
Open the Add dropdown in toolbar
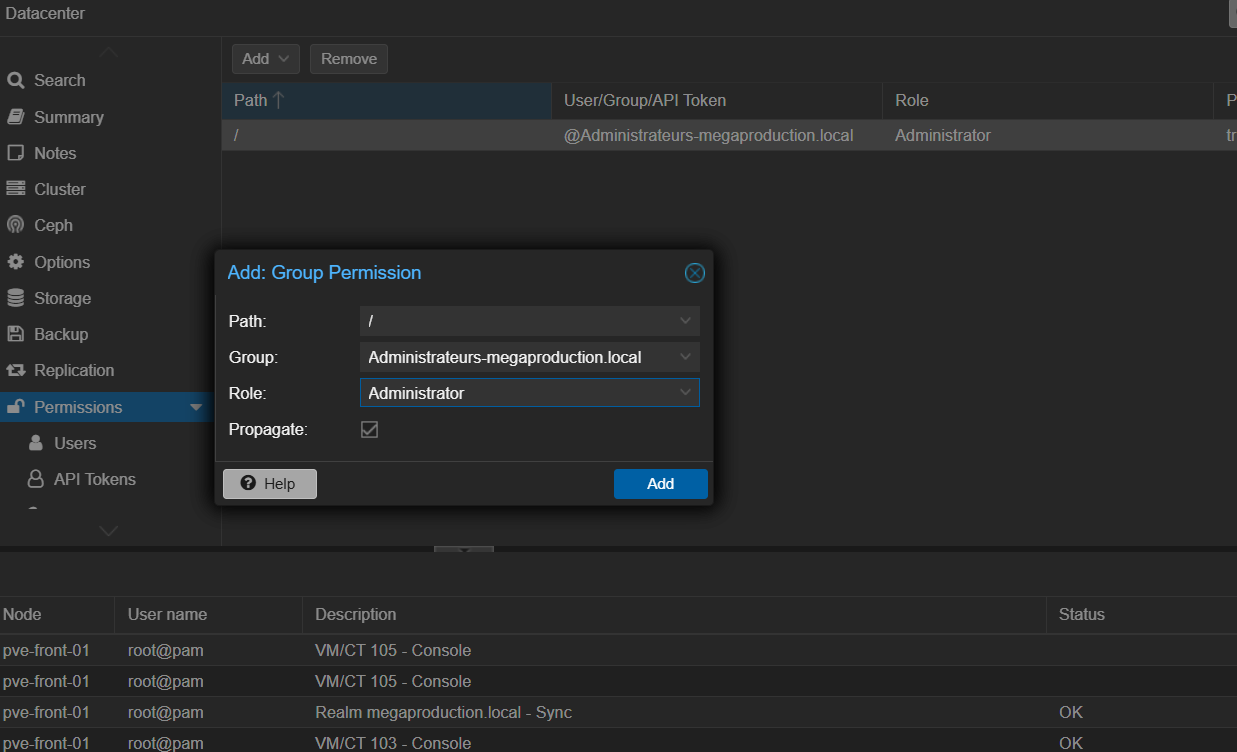tap(265, 59)
